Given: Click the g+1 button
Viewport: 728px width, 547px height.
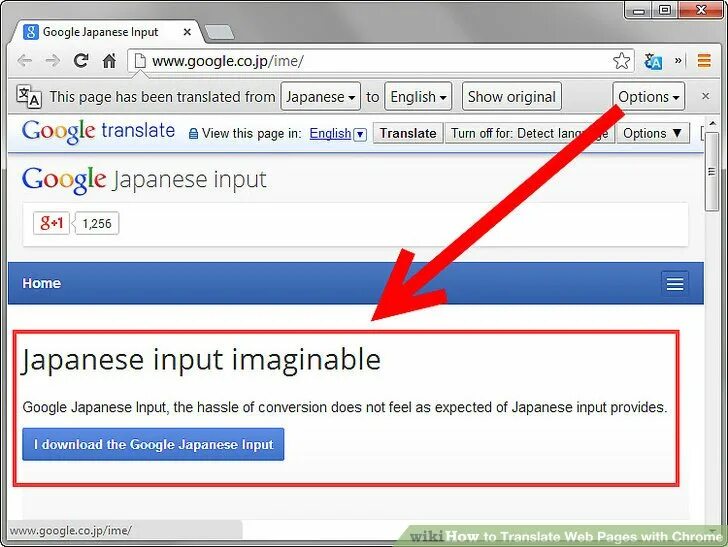Looking at the screenshot, I should (51, 223).
